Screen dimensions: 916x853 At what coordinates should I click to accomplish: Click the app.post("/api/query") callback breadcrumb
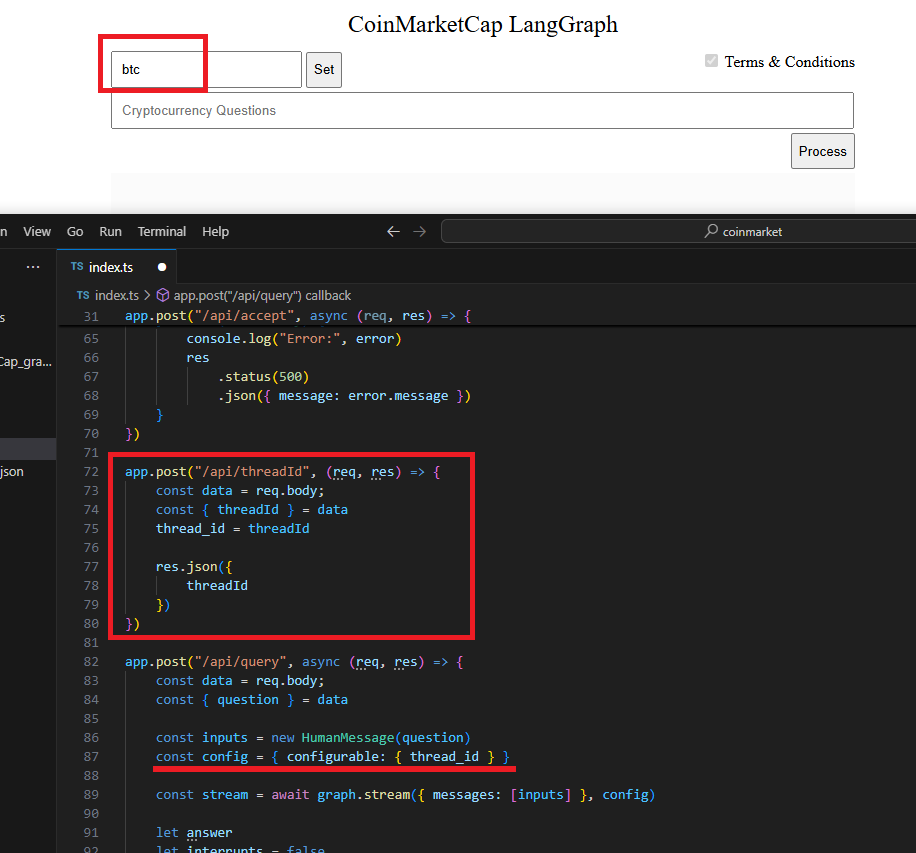click(262, 296)
